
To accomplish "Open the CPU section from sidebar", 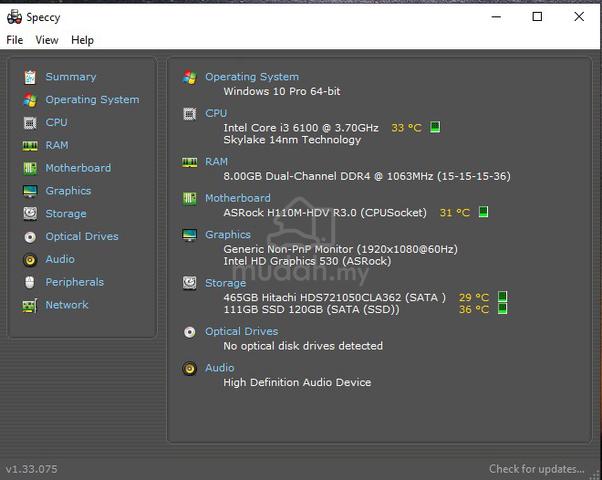I will 56,122.
